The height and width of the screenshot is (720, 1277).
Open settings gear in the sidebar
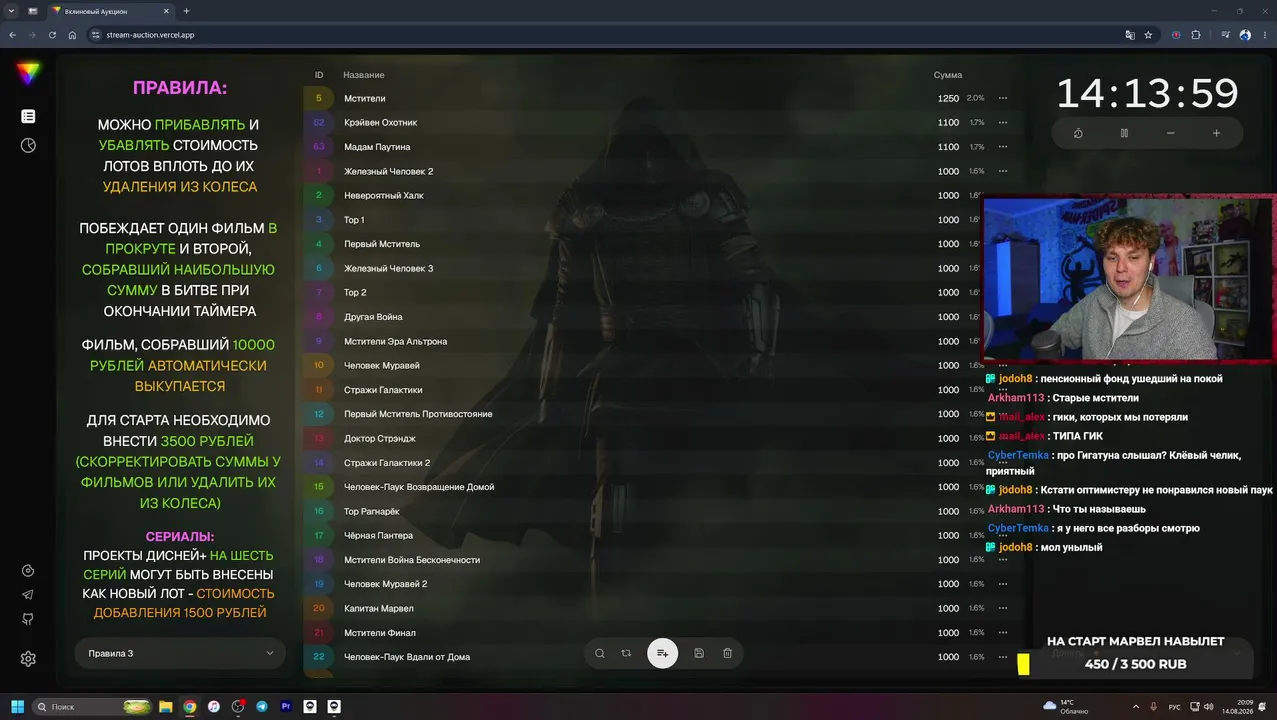click(x=28, y=659)
